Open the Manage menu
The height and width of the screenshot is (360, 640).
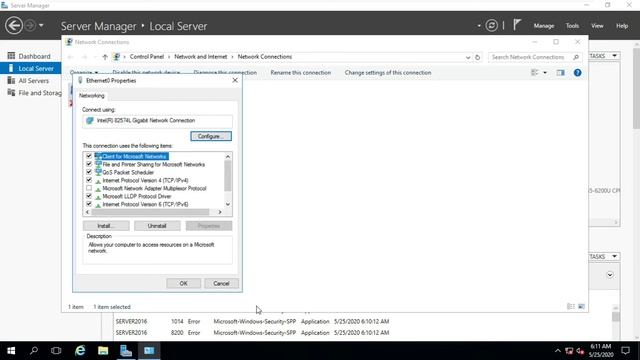point(544,26)
